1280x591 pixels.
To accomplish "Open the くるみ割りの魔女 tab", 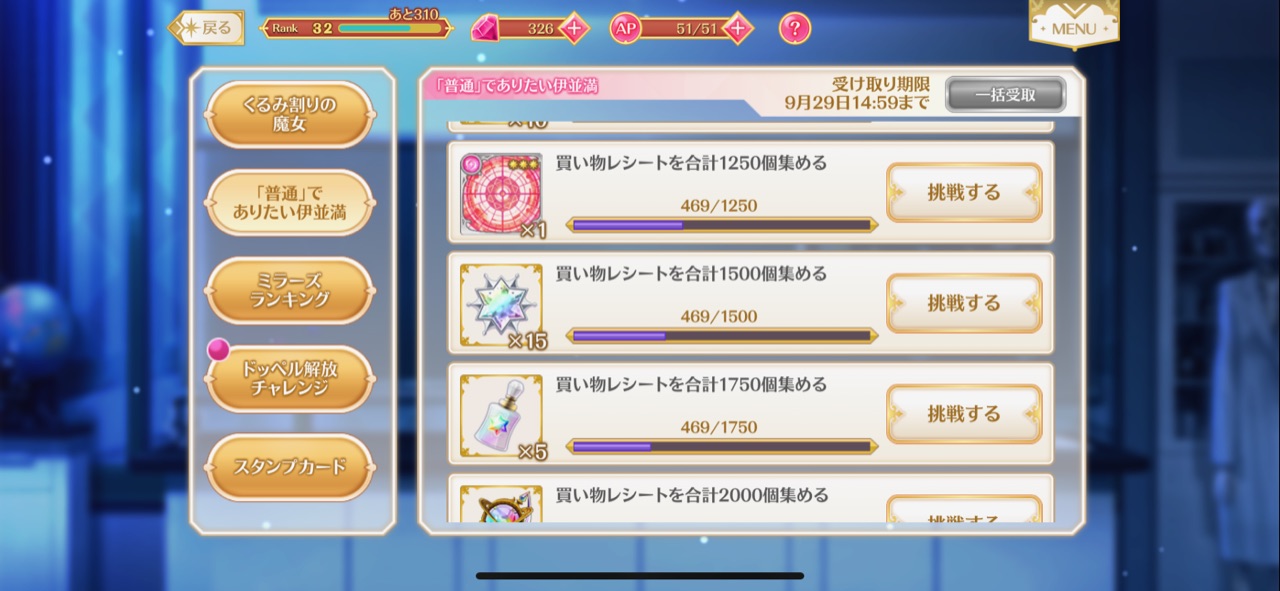I will 289,115.
